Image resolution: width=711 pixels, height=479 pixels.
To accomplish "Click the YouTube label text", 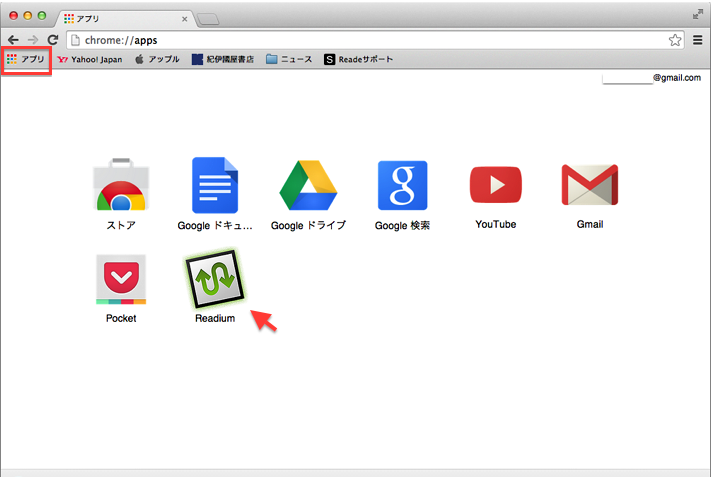I will pos(496,224).
